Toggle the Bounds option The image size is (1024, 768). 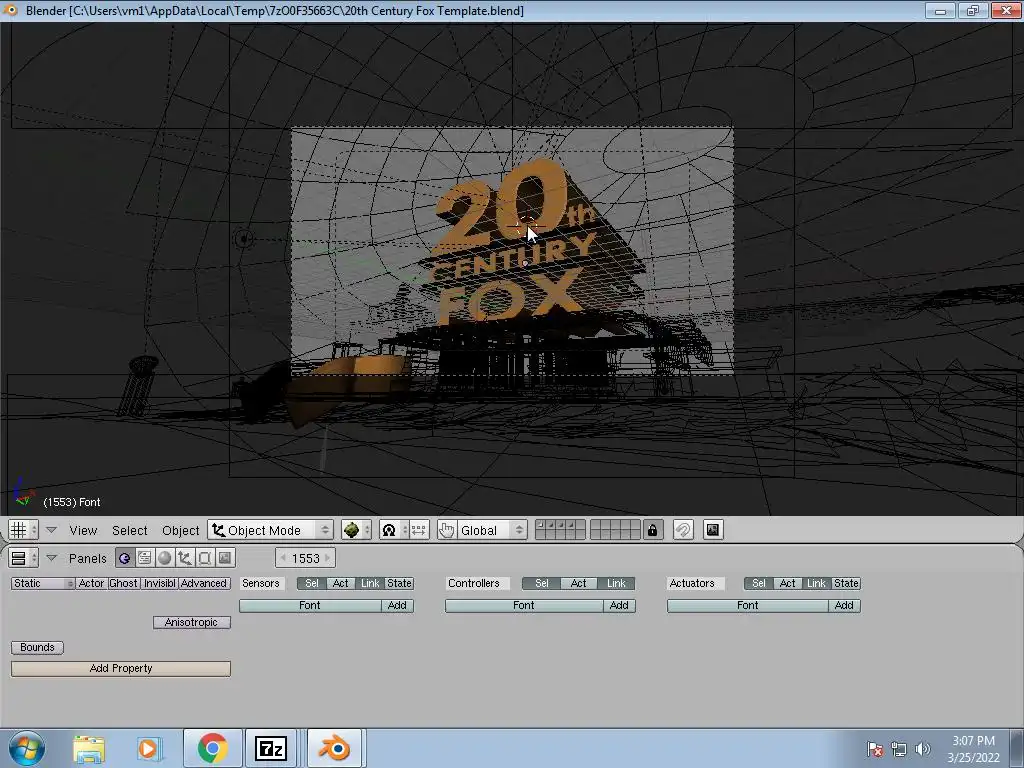pyautogui.click(x=37, y=647)
